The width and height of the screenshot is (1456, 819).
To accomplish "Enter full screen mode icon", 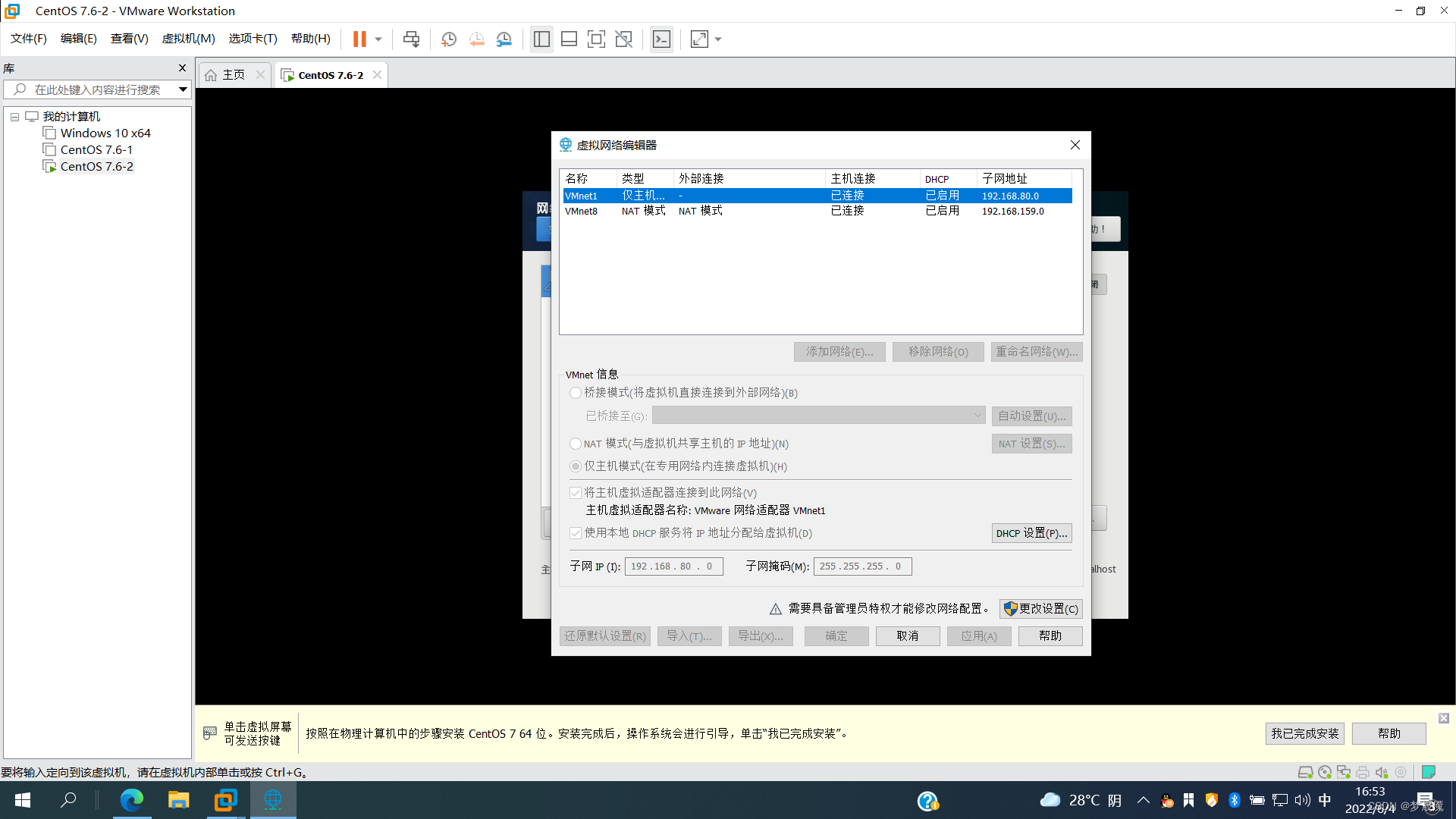I will coord(596,39).
